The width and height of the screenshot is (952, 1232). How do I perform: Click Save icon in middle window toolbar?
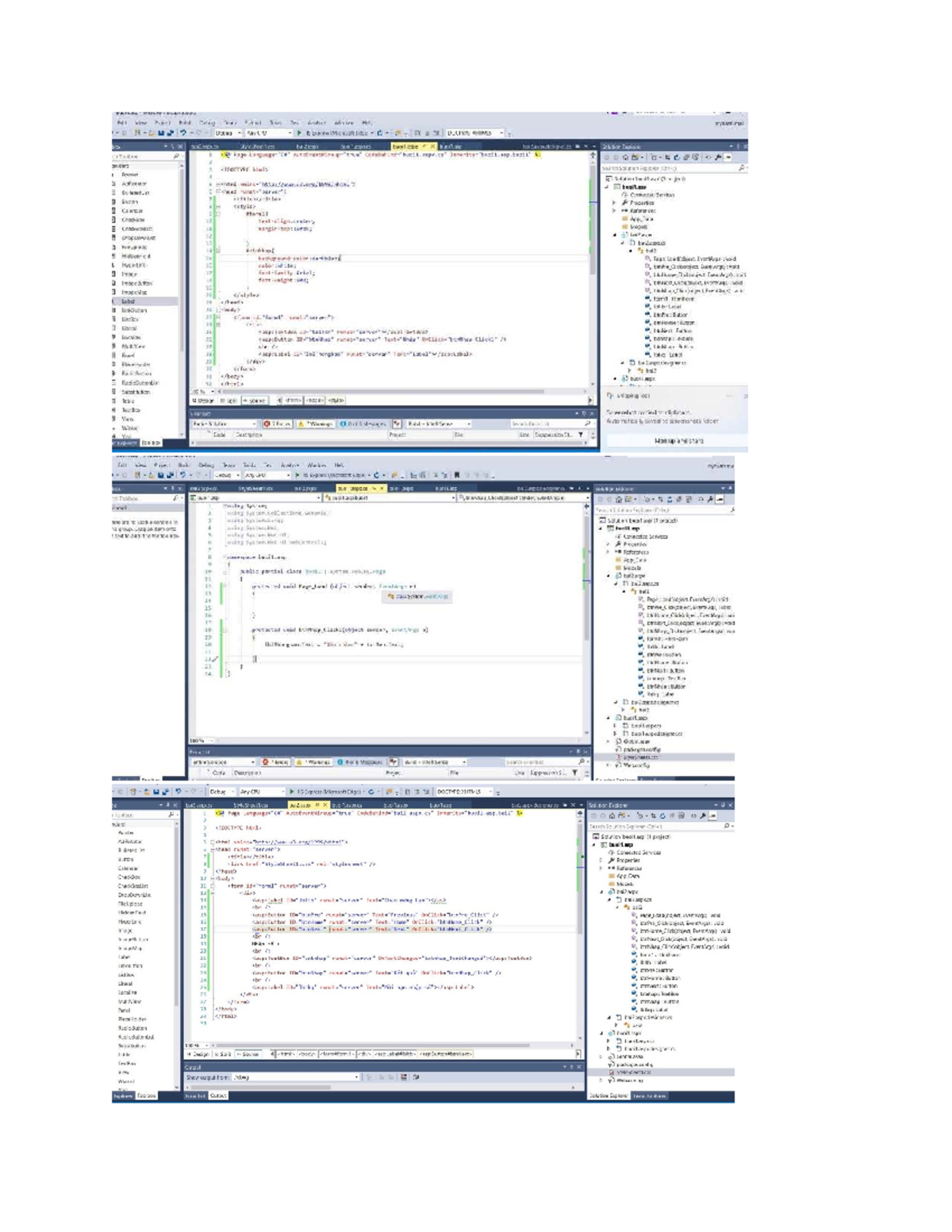point(160,474)
